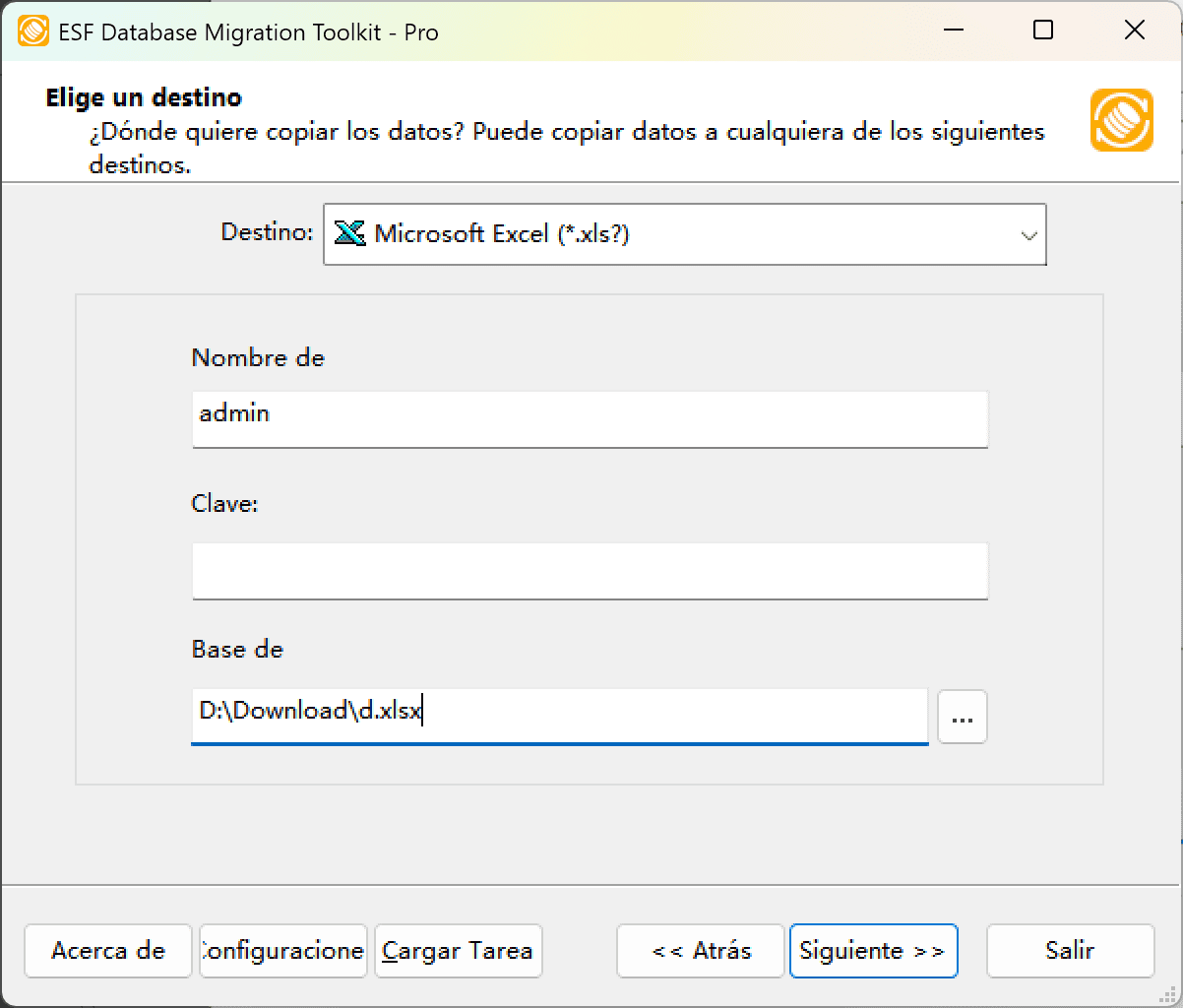
Task: Exit the wizard using Salir
Action: point(1070,951)
